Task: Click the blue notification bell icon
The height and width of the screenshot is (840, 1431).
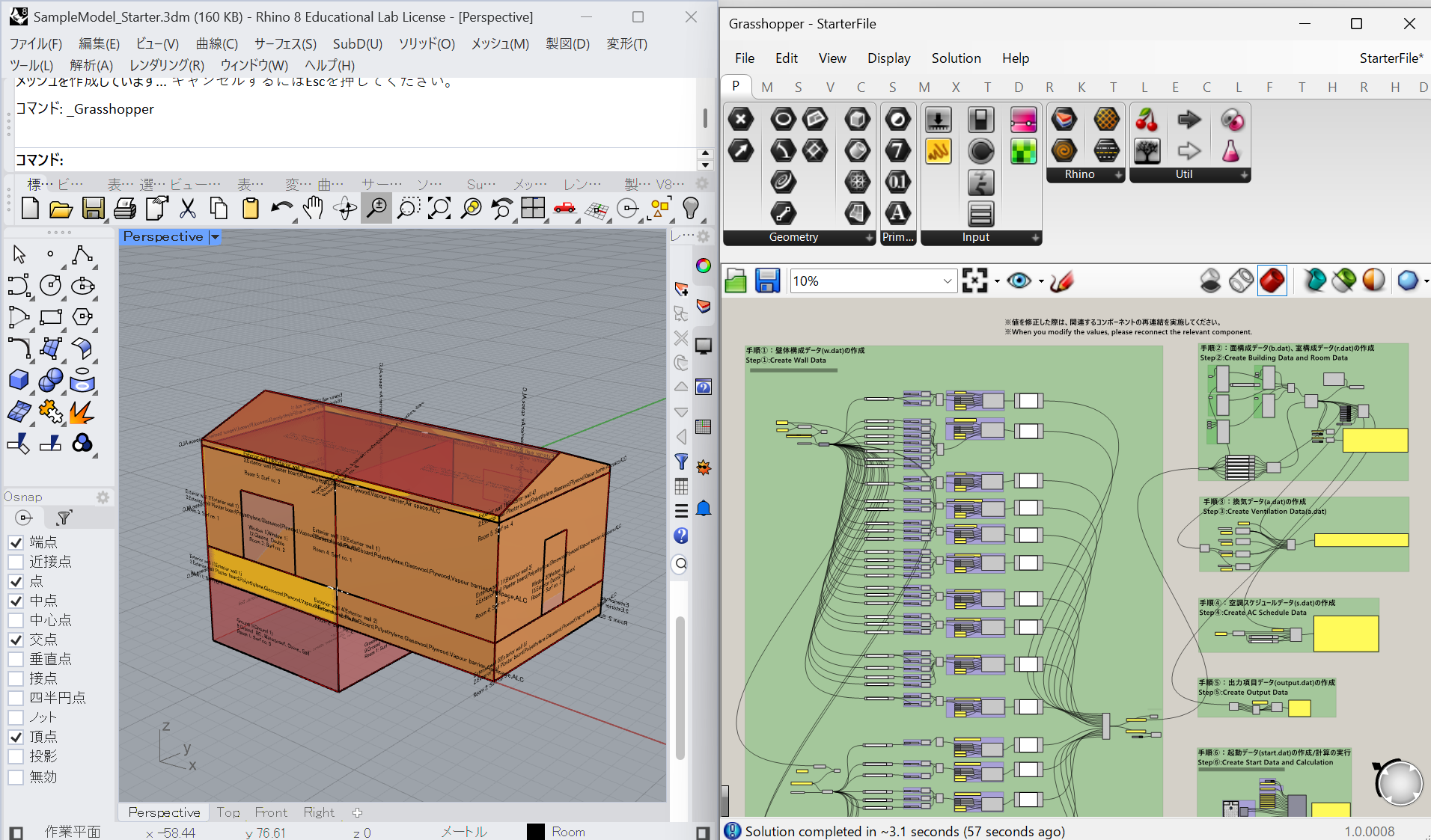Action: [x=704, y=509]
